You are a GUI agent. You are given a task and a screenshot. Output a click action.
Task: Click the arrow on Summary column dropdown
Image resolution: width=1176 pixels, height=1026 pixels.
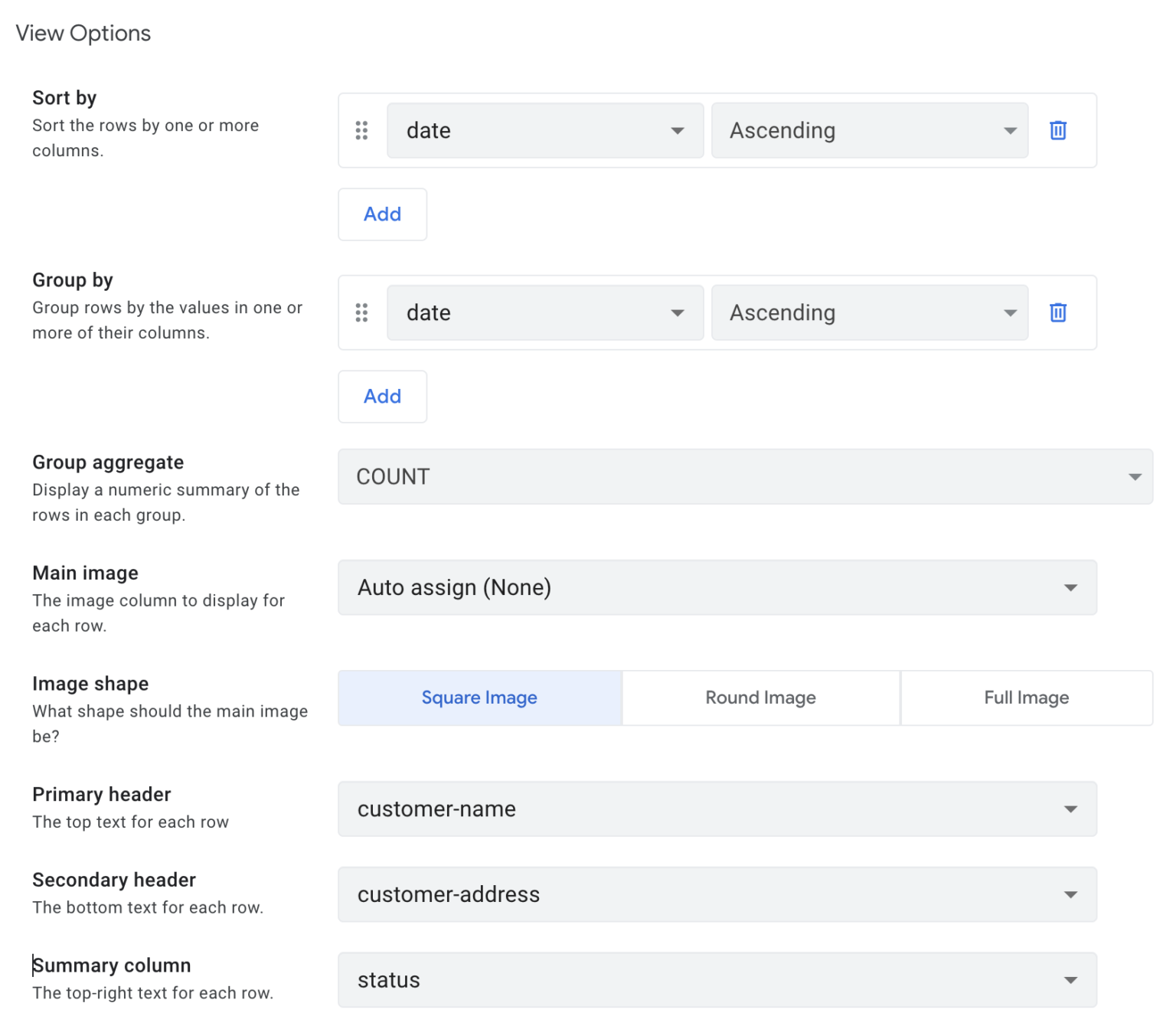point(1070,980)
